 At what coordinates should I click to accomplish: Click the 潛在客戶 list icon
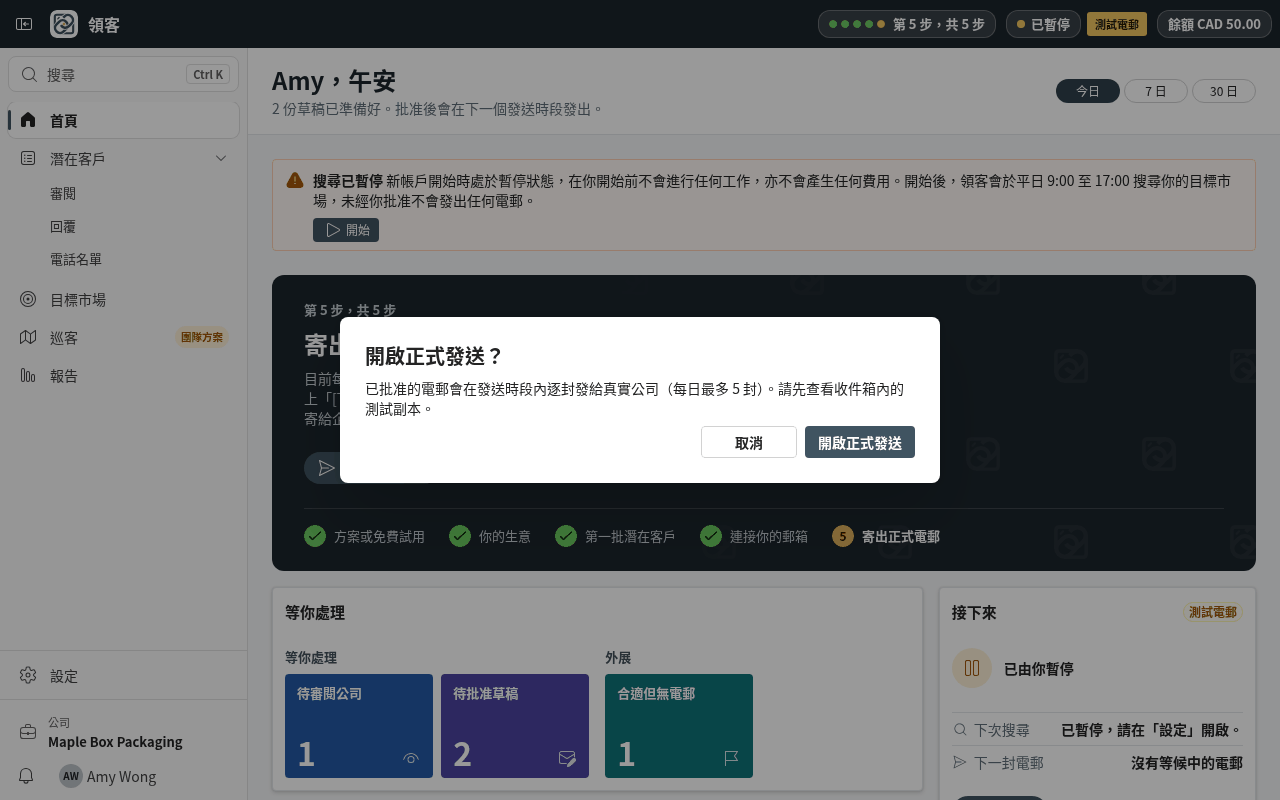point(28,158)
